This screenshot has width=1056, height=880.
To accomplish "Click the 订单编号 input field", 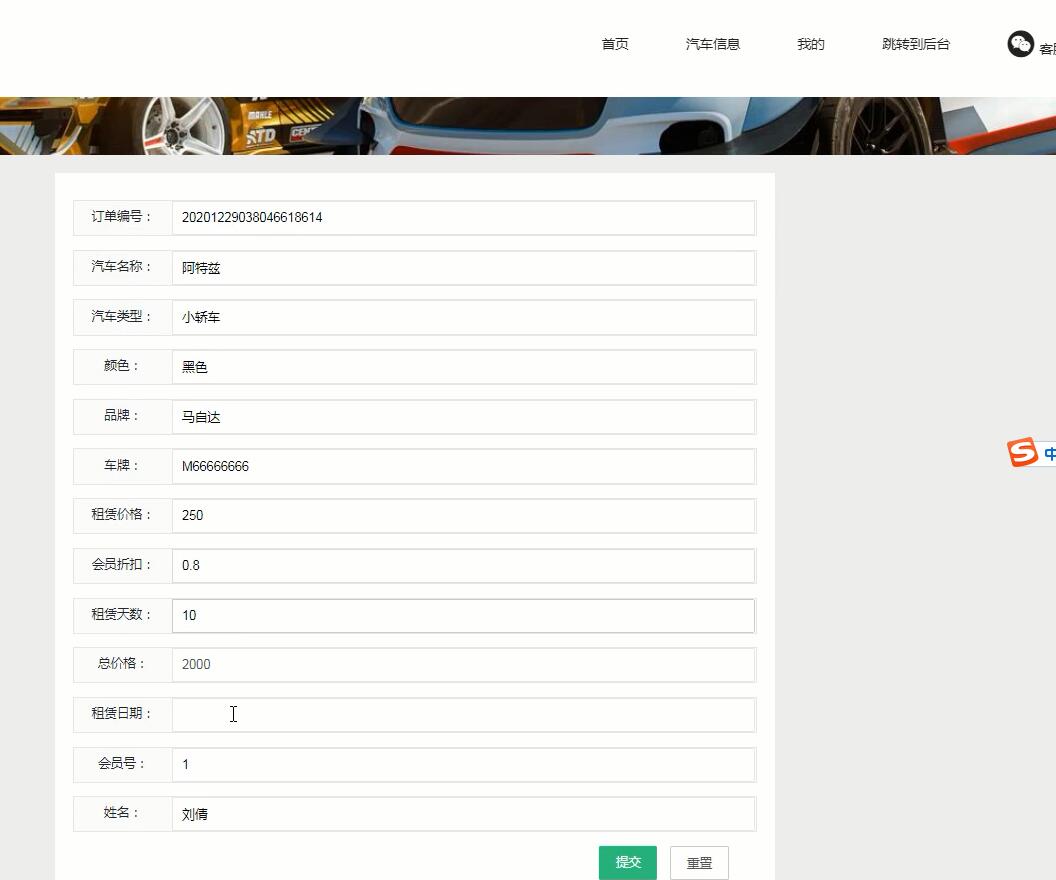I will 463,217.
